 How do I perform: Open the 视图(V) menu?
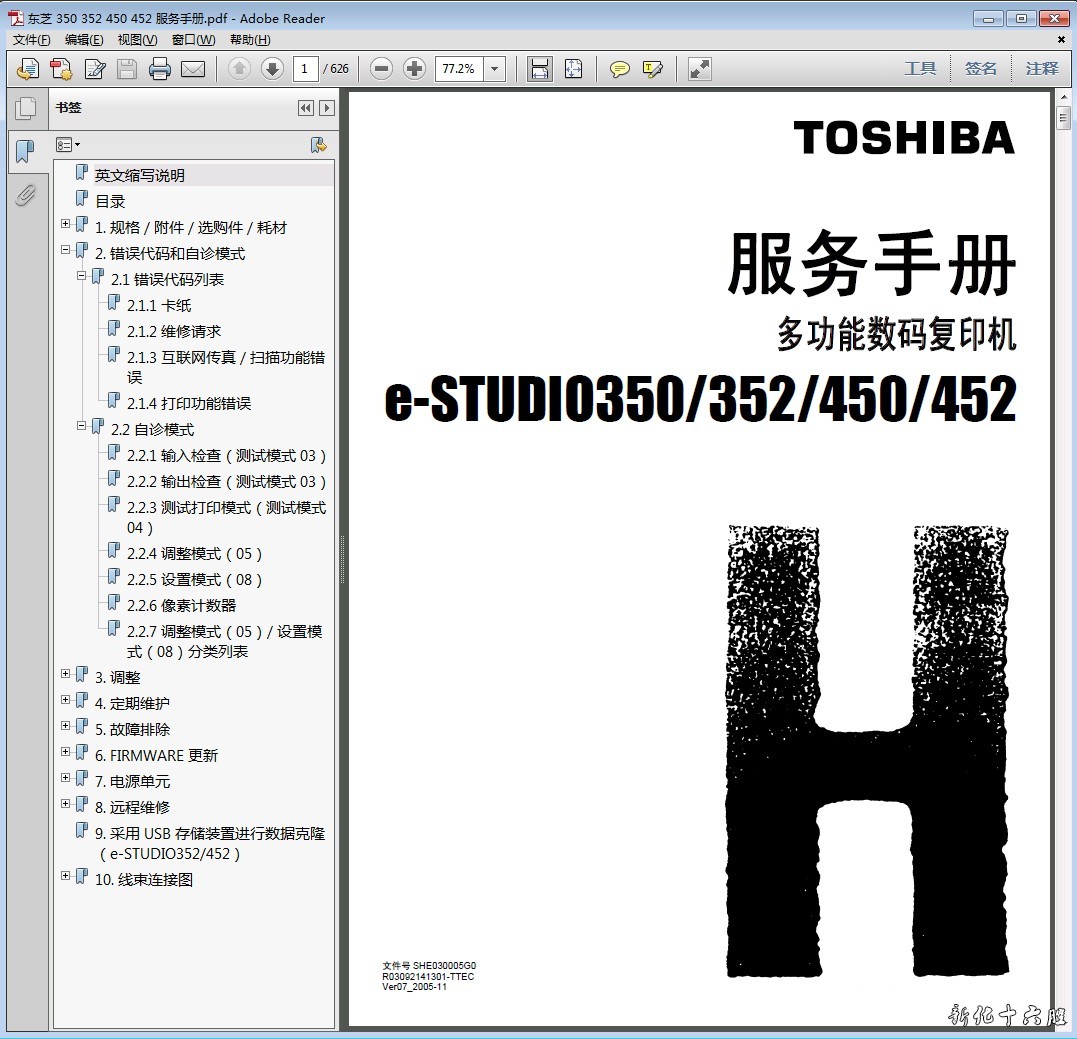pyautogui.click(x=137, y=40)
